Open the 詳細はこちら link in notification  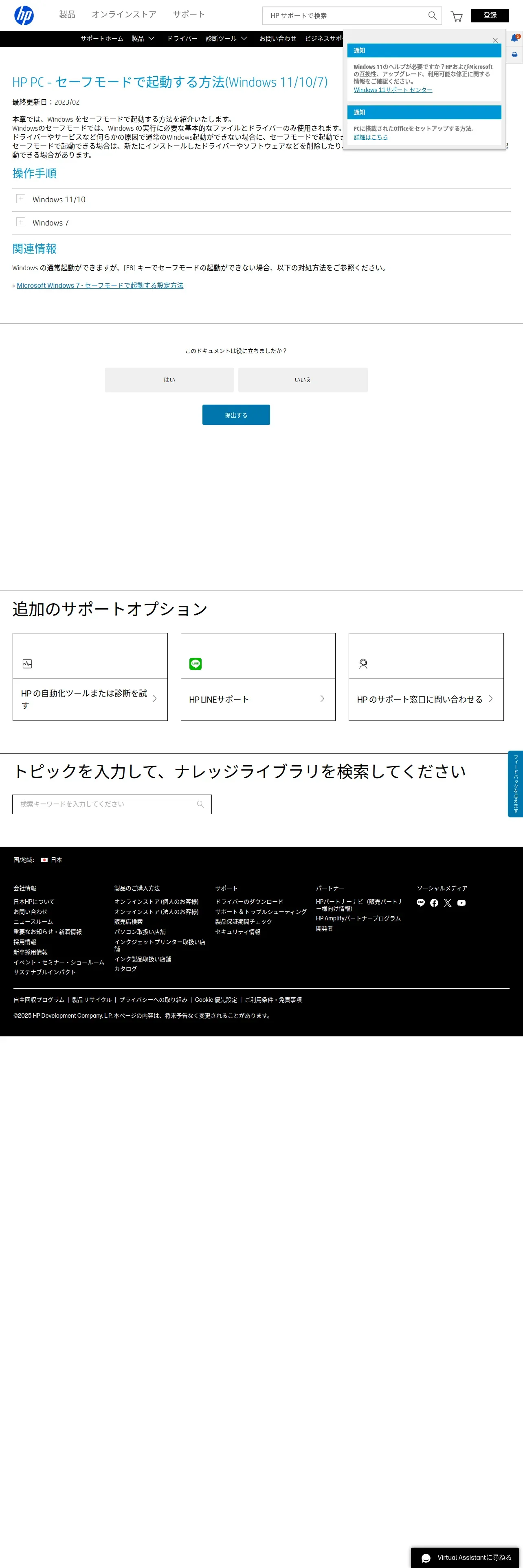[371, 137]
